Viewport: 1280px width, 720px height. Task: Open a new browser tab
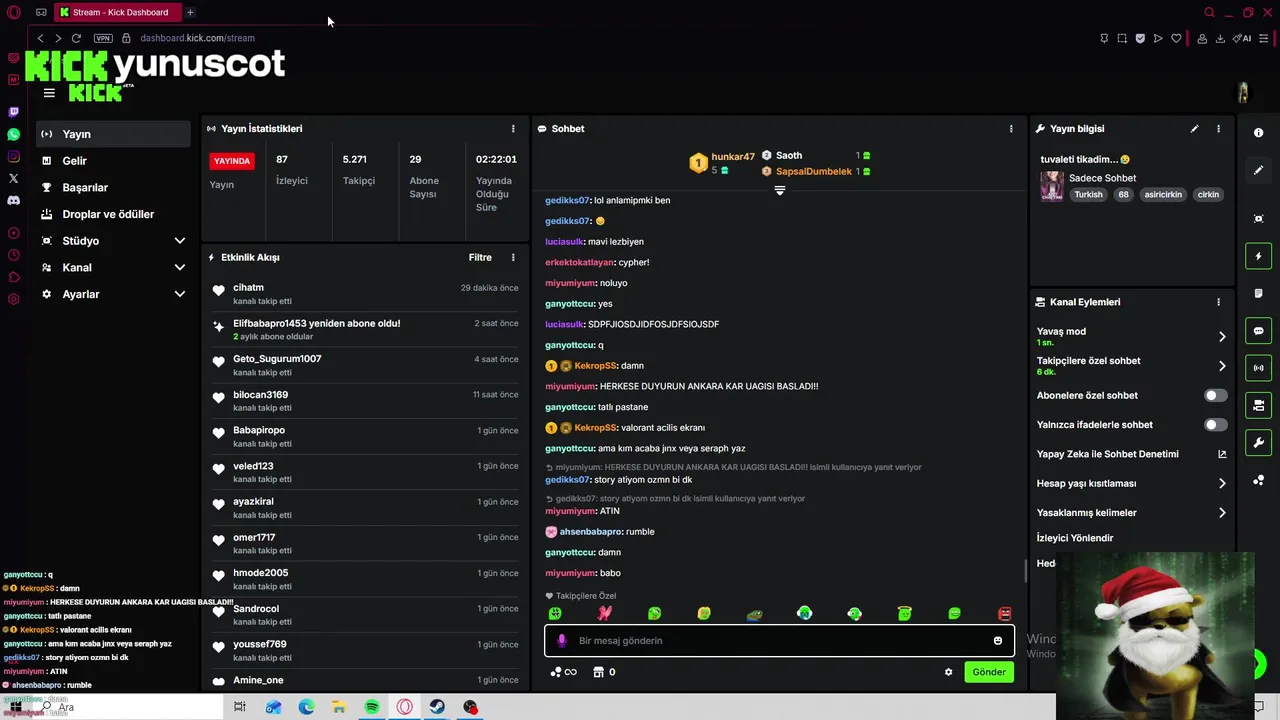(x=190, y=12)
